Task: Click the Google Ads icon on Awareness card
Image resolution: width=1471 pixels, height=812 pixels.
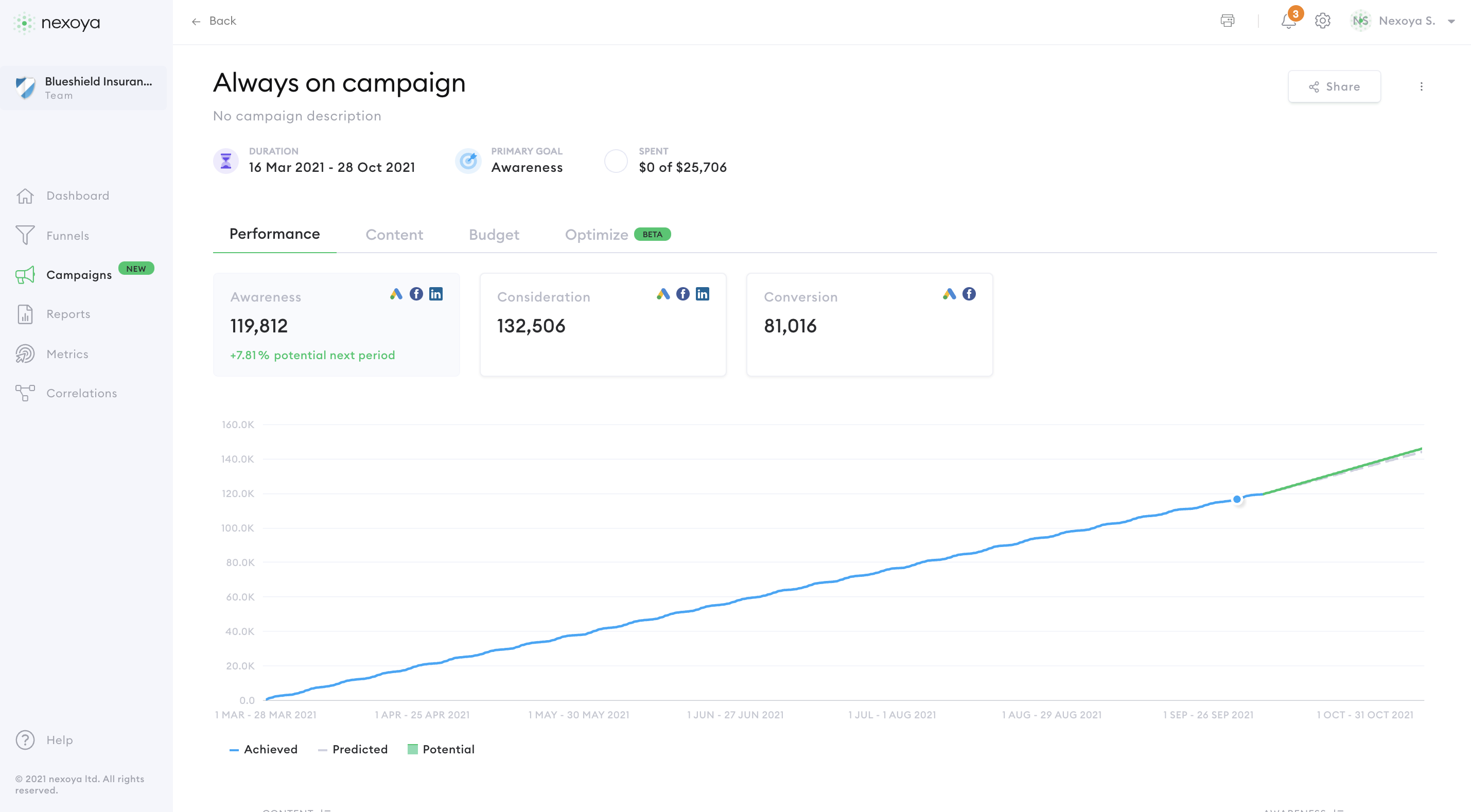Action: 397,294
